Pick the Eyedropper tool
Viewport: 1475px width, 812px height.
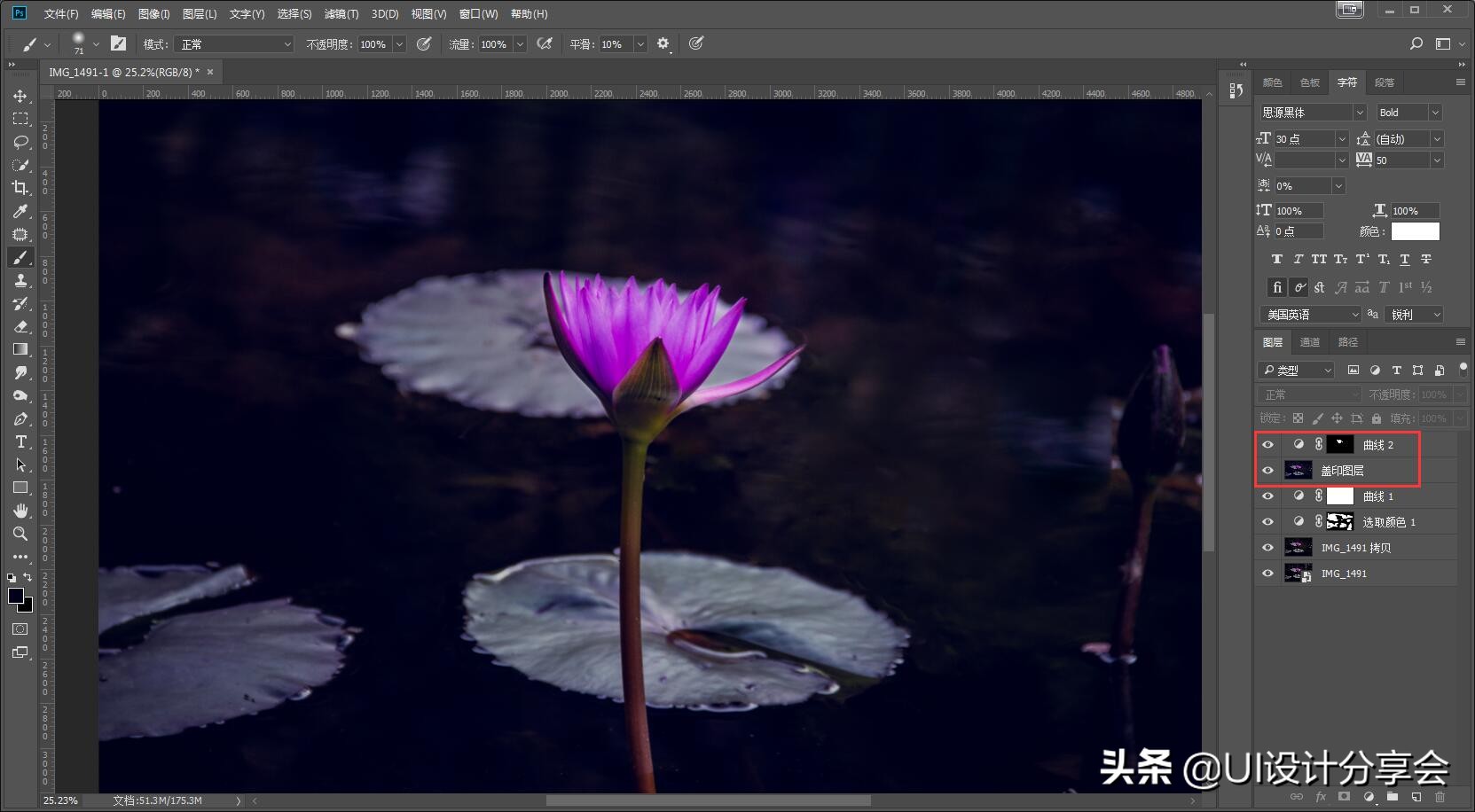point(20,211)
